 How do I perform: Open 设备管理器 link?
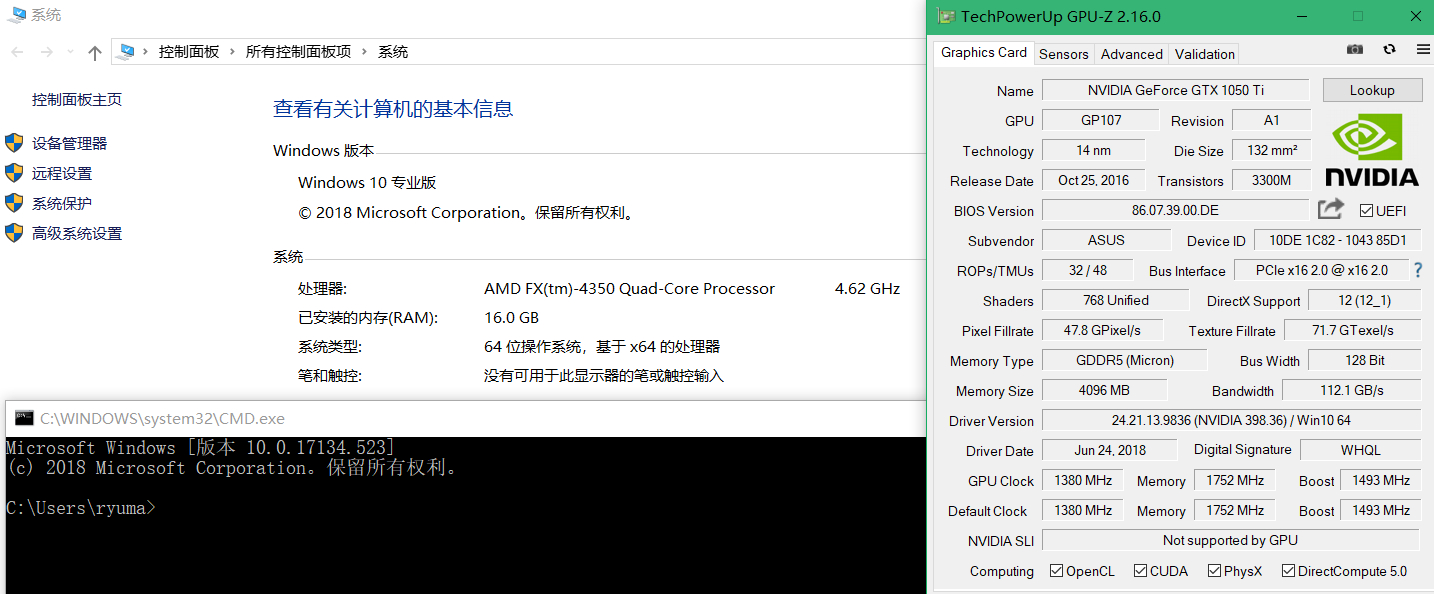(69, 143)
